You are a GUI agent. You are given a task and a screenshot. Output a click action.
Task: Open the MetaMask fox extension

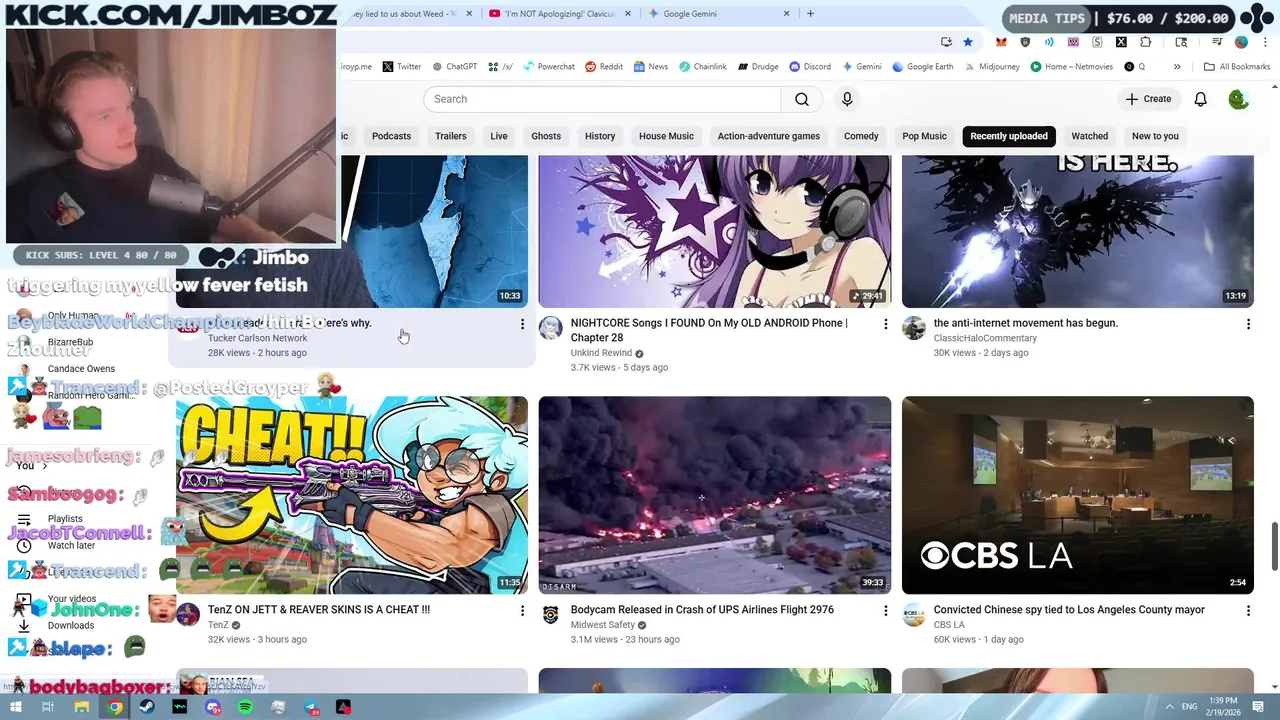[1001, 42]
